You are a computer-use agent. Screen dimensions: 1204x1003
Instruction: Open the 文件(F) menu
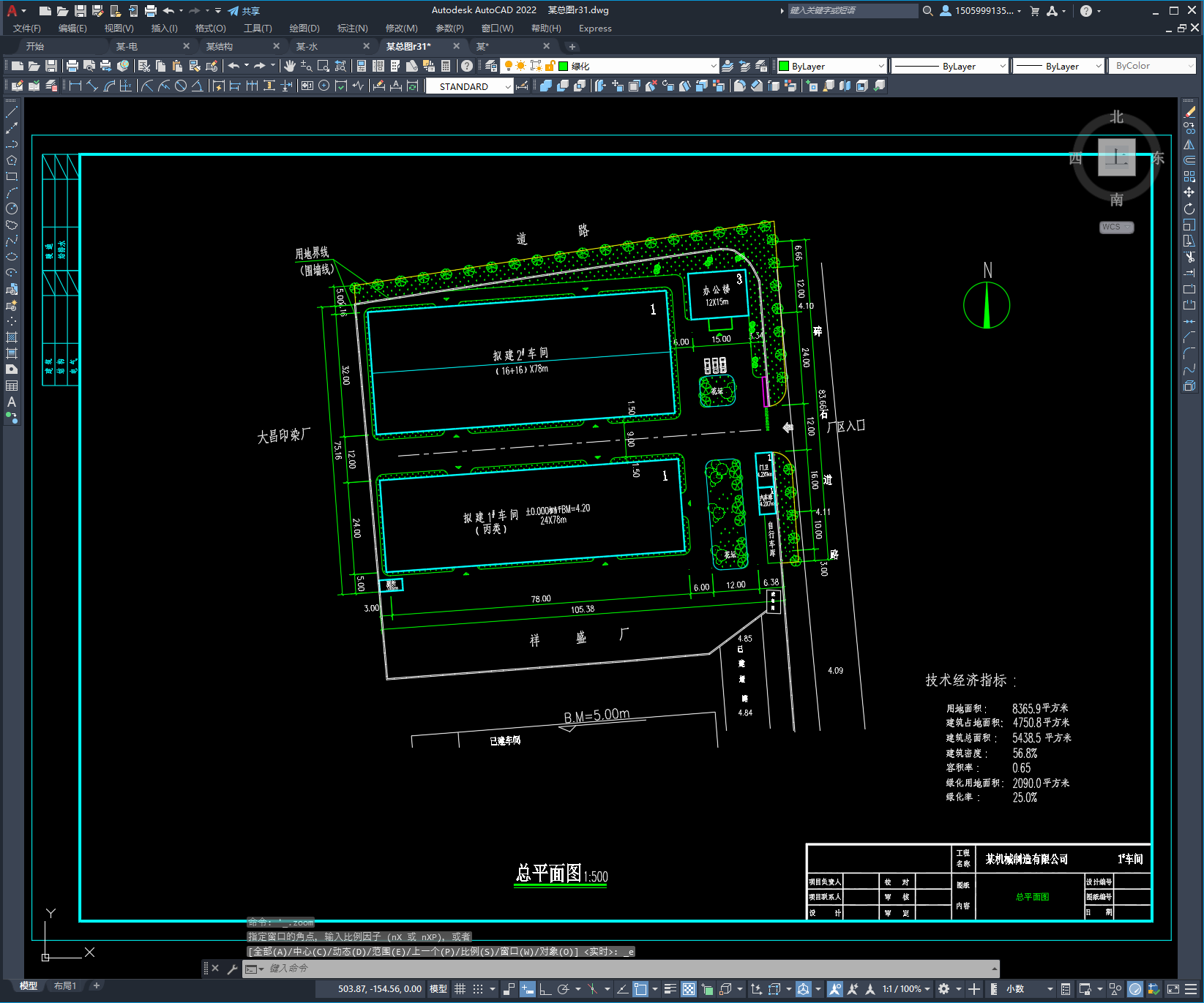27,29
